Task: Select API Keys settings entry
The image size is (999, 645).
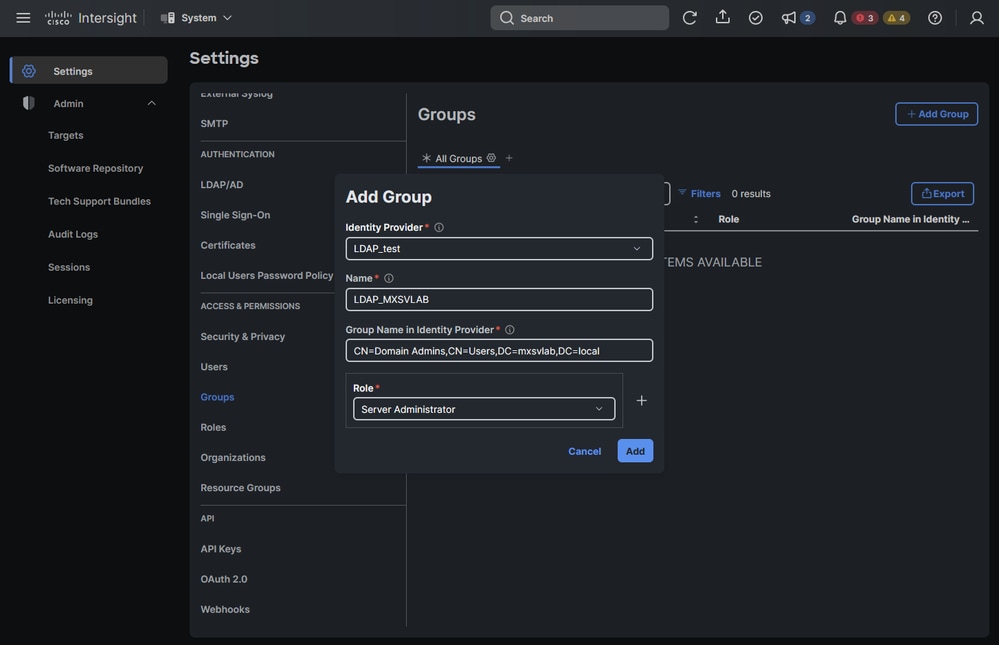Action: coord(221,549)
